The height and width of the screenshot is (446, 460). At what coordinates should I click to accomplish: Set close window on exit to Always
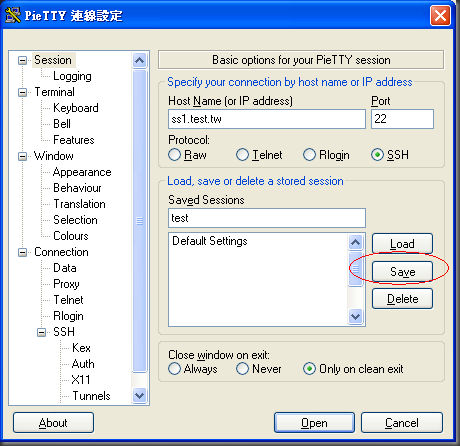pos(174,369)
